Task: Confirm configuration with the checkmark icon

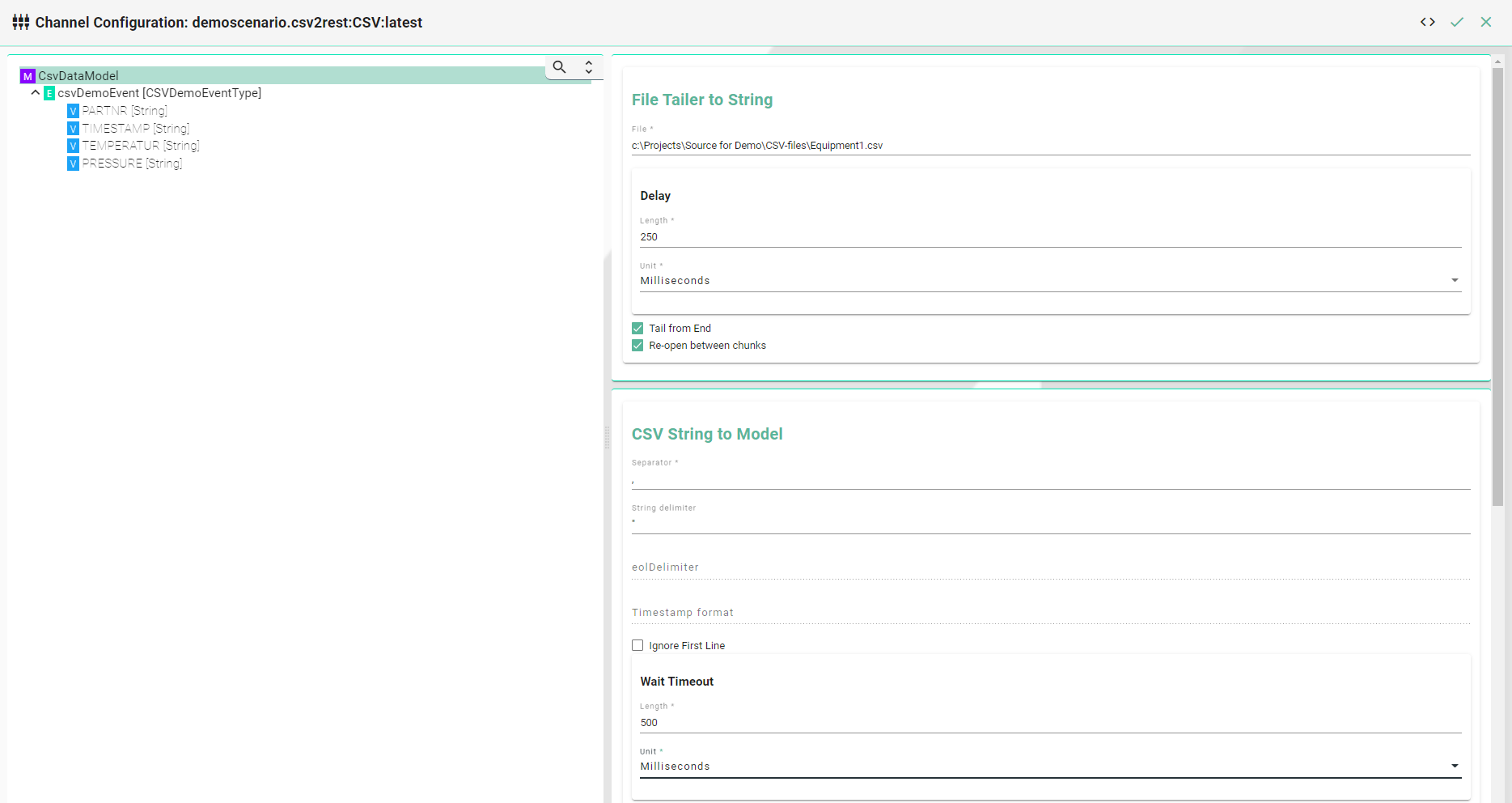Action: pyautogui.click(x=1457, y=22)
